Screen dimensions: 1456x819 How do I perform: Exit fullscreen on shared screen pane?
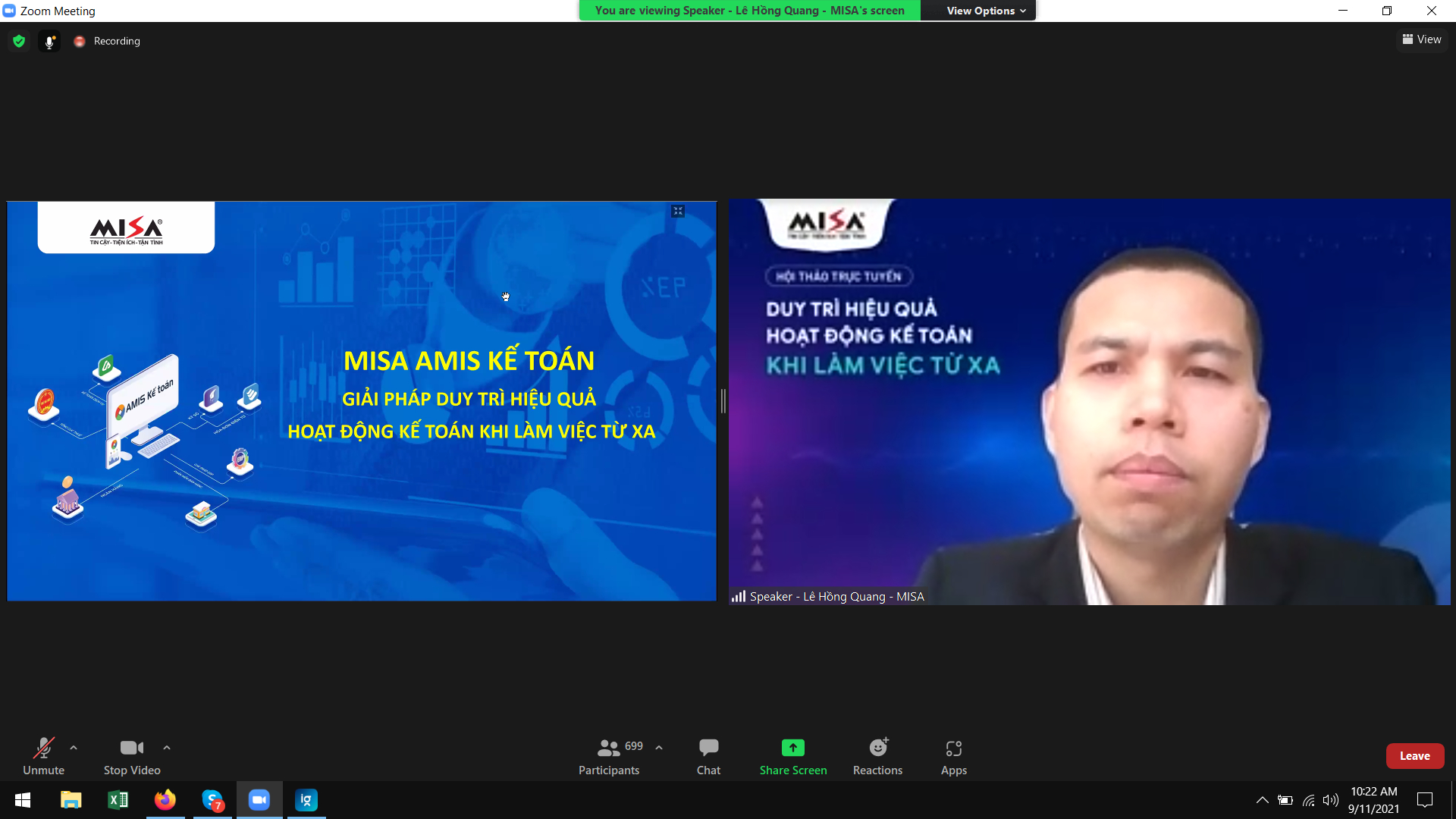tap(678, 212)
